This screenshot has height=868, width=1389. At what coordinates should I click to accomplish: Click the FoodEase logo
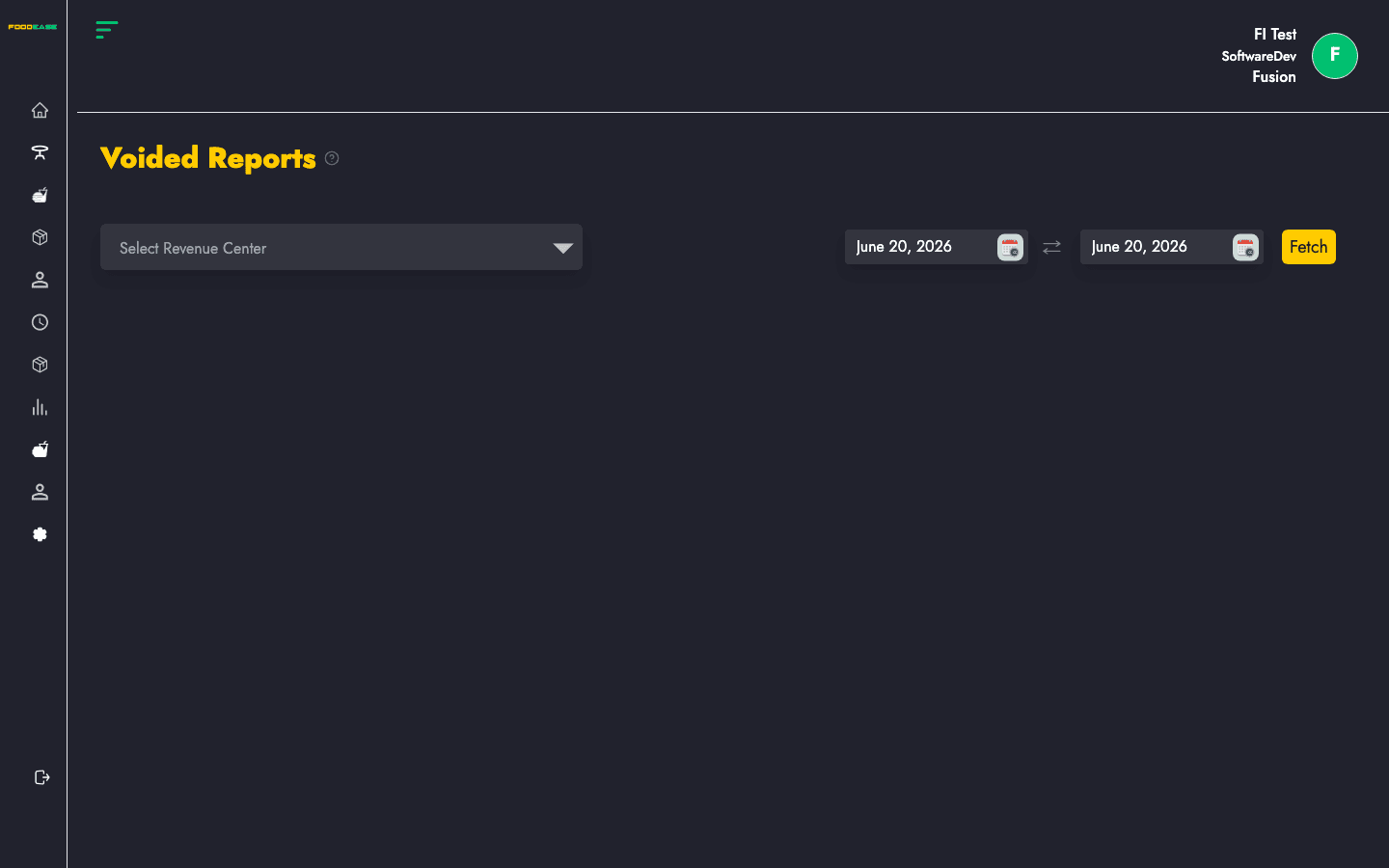pyautogui.click(x=33, y=27)
